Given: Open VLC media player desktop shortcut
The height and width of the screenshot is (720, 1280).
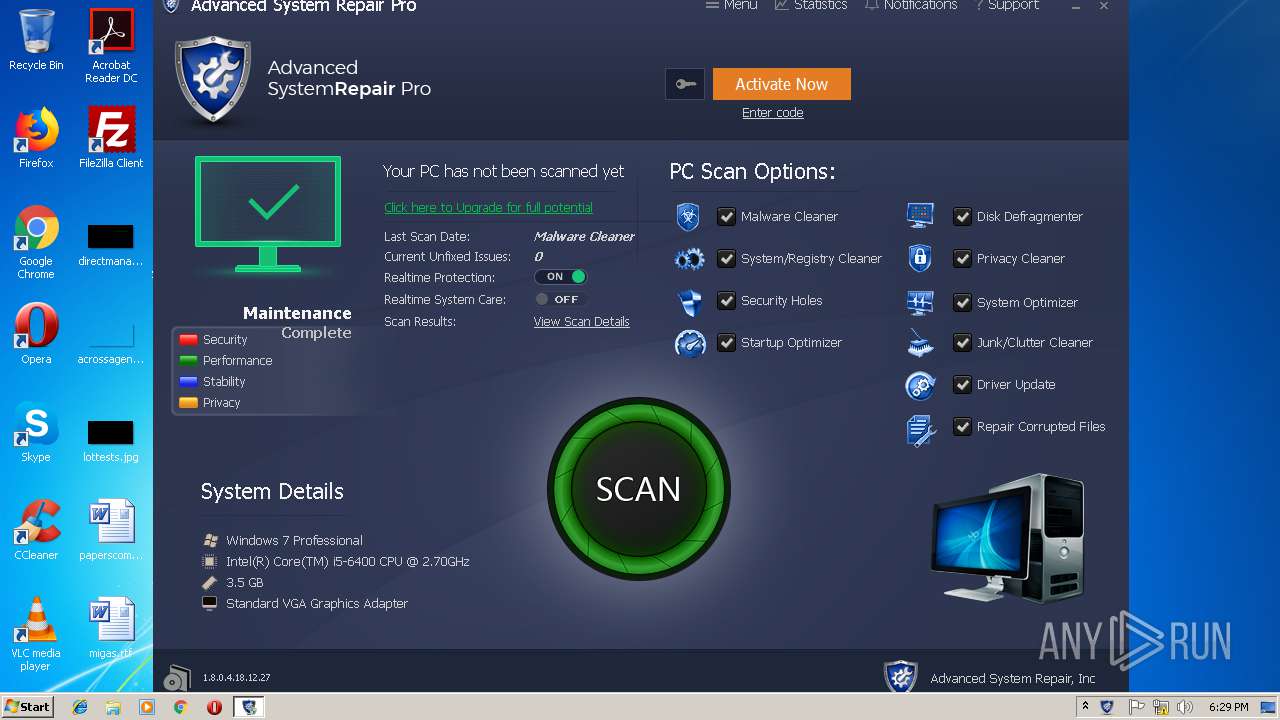Looking at the screenshot, I should 36,634.
